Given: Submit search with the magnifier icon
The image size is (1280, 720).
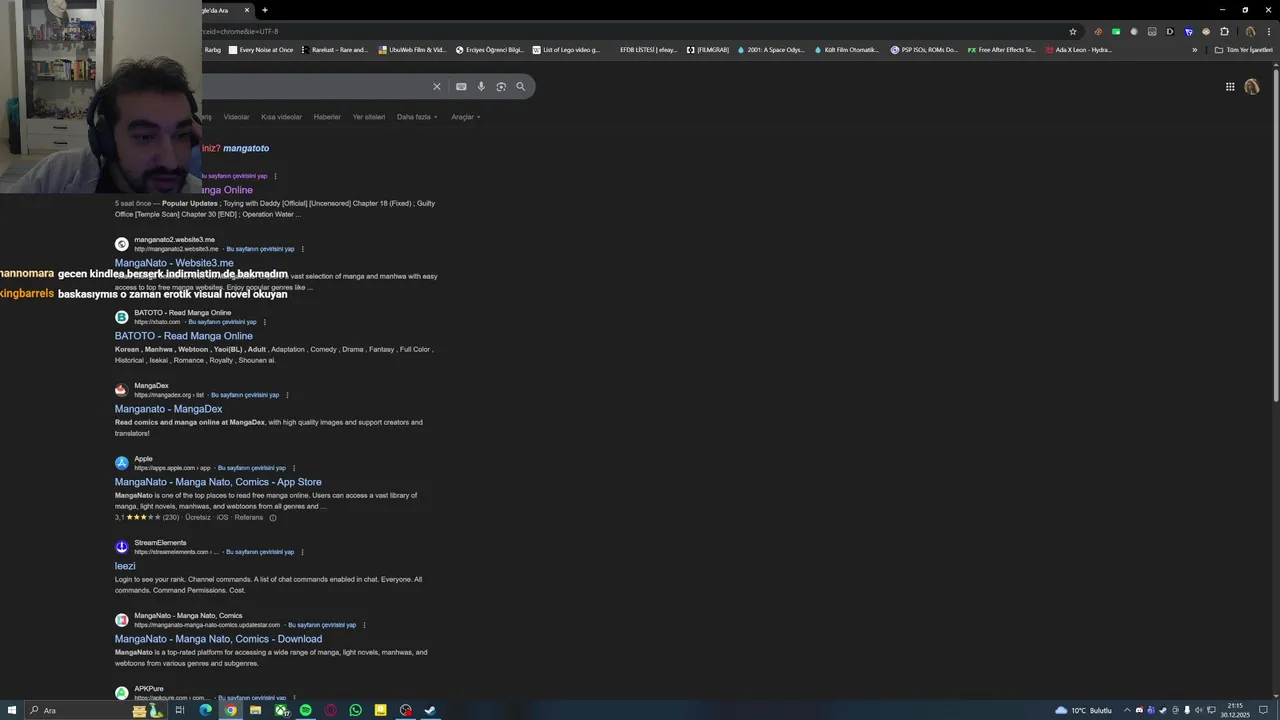Looking at the screenshot, I should (x=520, y=87).
